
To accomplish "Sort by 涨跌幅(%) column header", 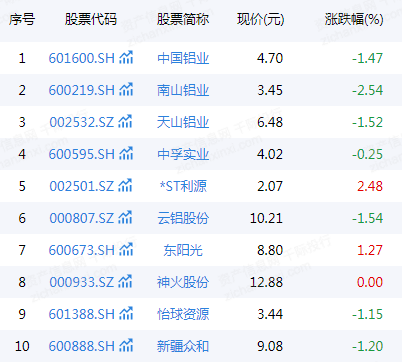I will click(354, 19).
